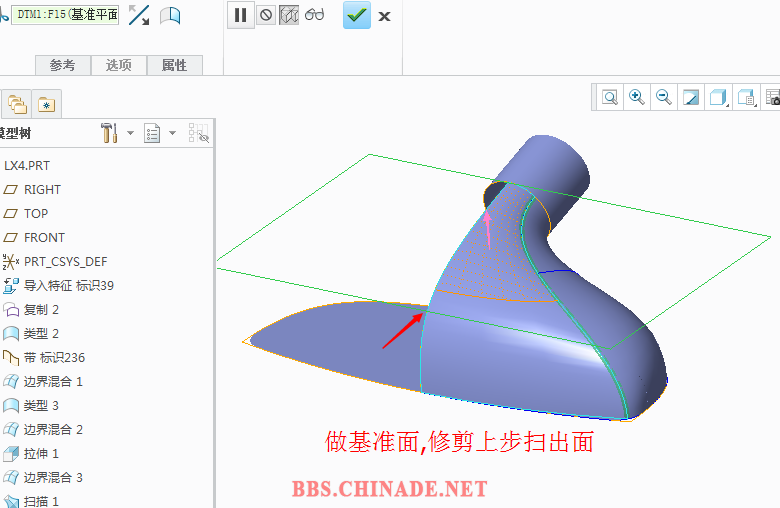Open the saved orientations icon
Screen dimensions: 780x508
[746, 97]
